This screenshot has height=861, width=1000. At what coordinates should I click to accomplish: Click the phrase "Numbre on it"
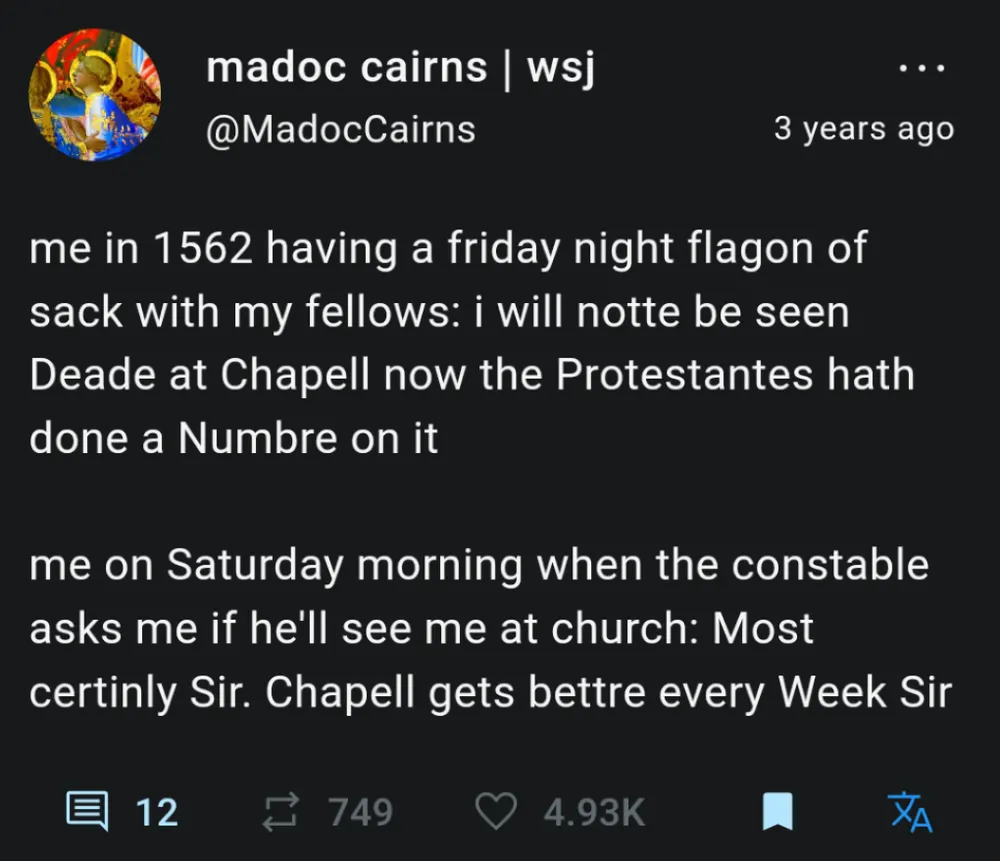(308, 438)
